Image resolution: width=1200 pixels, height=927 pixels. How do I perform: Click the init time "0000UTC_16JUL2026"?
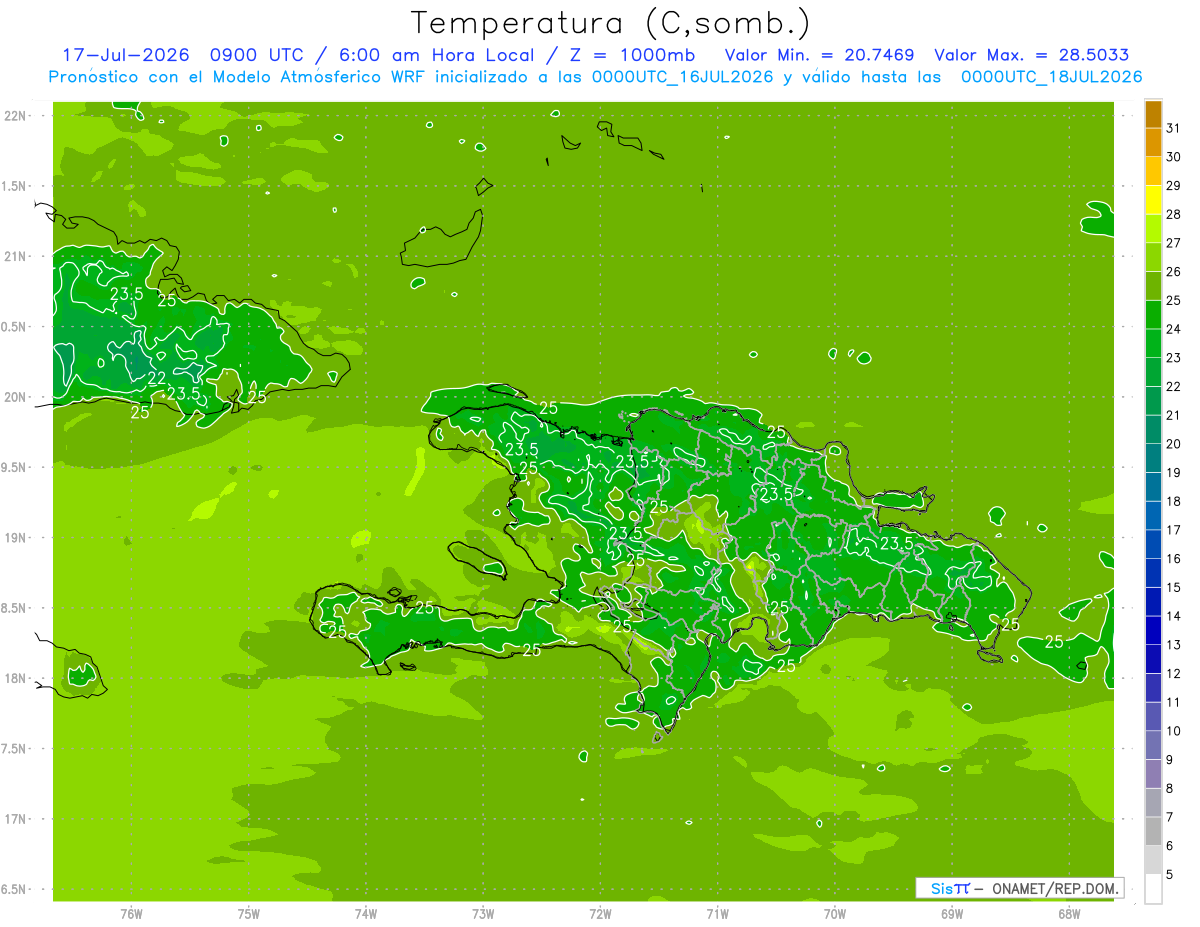point(683,77)
